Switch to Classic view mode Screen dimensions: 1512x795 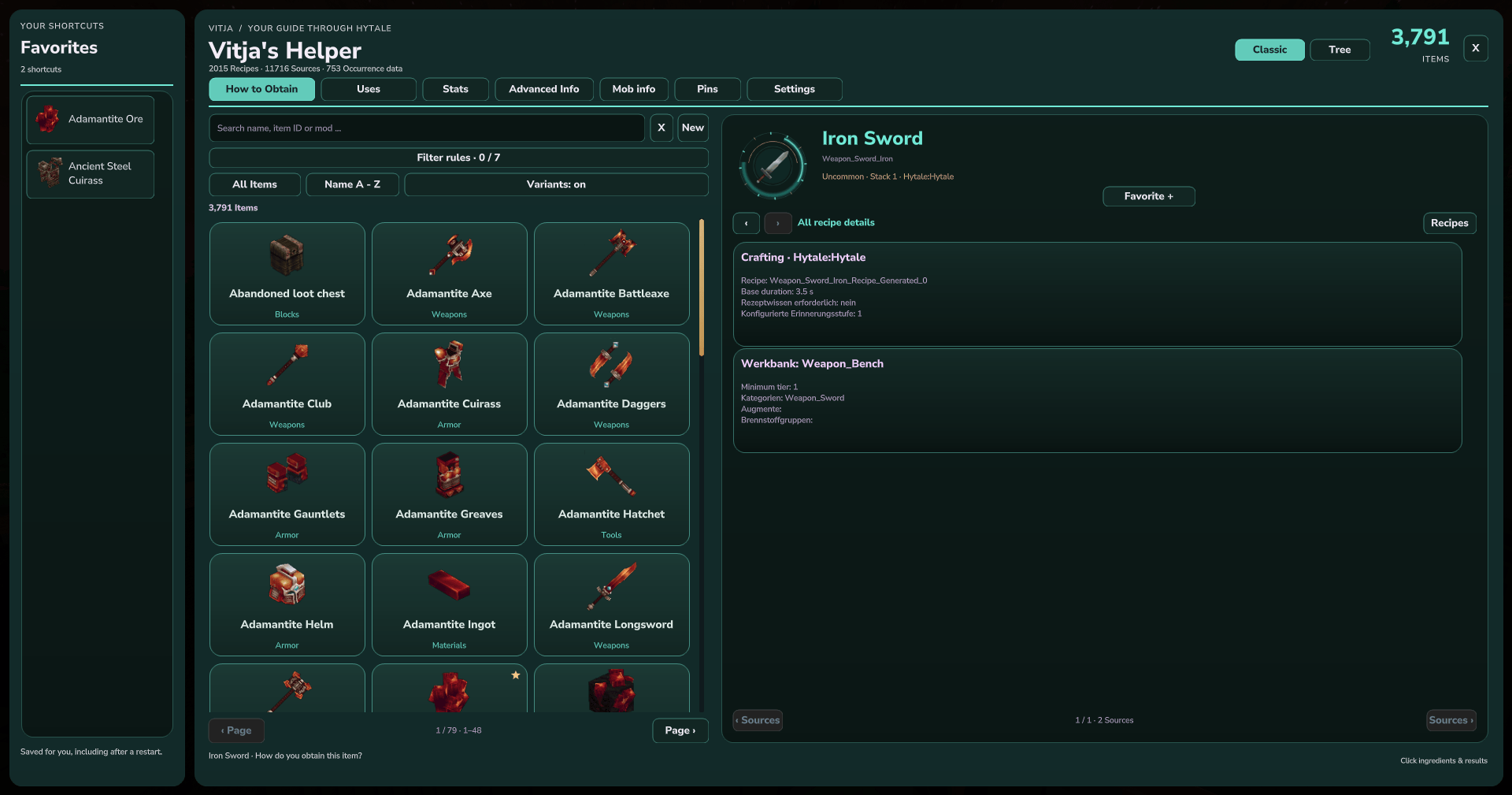(x=1269, y=50)
